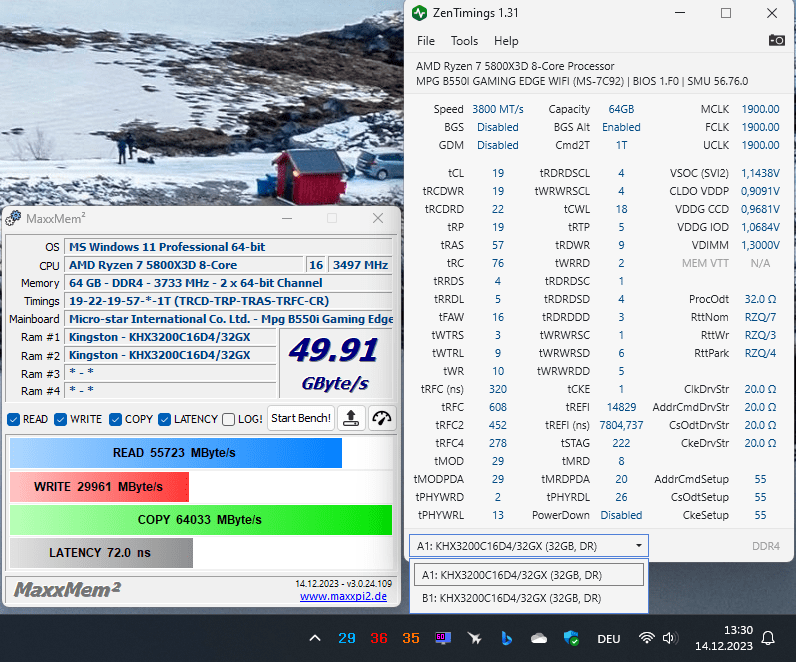Enable the LOG! checkbox

pyautogui.click(x=228, y=419)
